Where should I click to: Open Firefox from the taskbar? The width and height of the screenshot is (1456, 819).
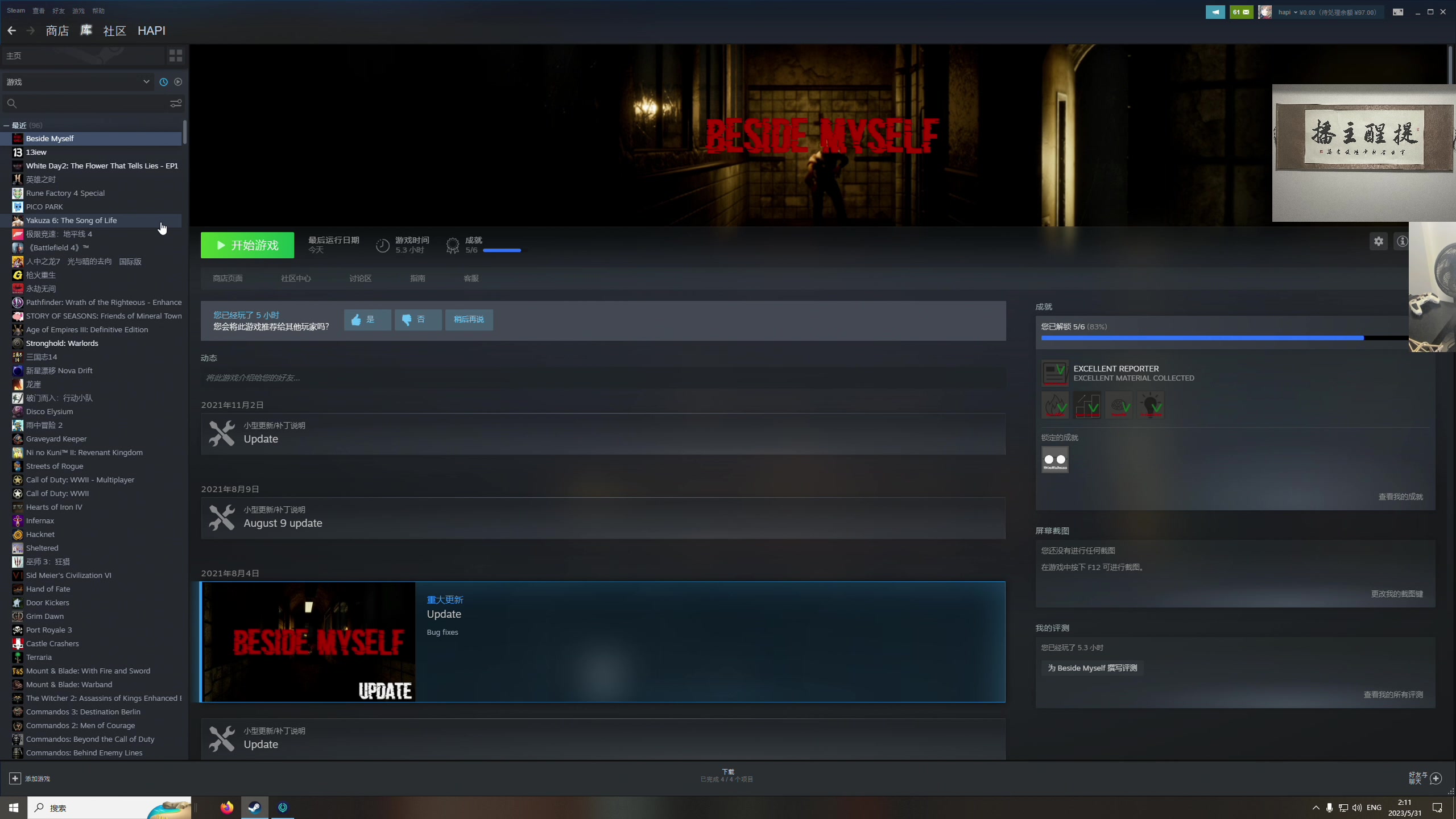pyautogui.click(x=227, y=808)
